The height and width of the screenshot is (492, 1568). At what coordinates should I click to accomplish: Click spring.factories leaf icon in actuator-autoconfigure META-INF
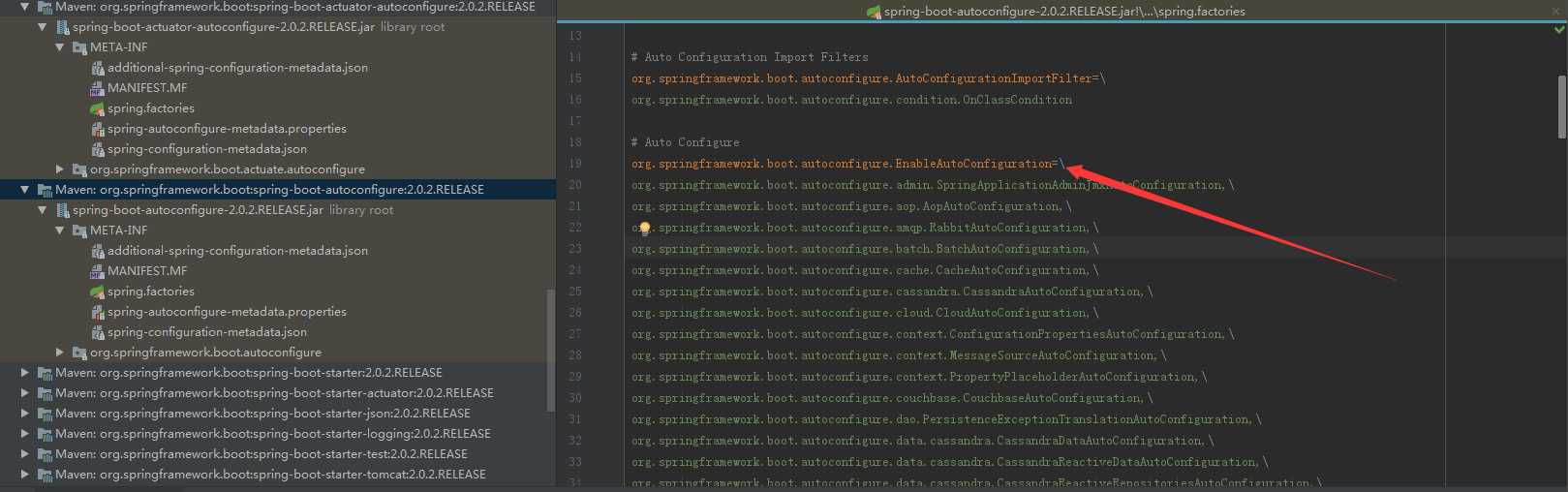click(x=97, y=108)
